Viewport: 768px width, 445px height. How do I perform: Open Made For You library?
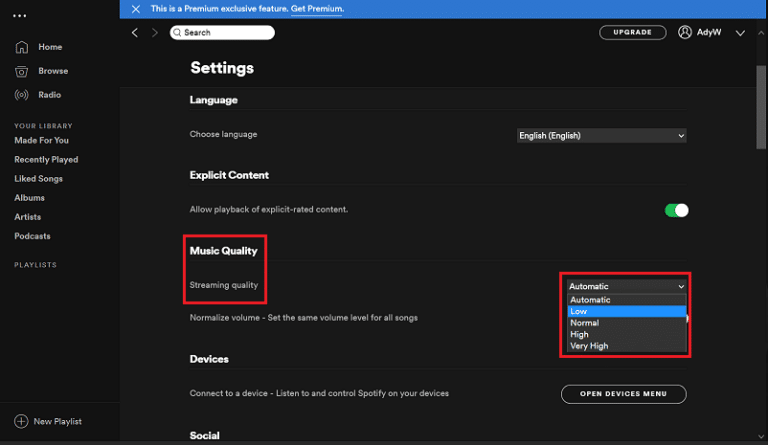(x=41, y=141)
